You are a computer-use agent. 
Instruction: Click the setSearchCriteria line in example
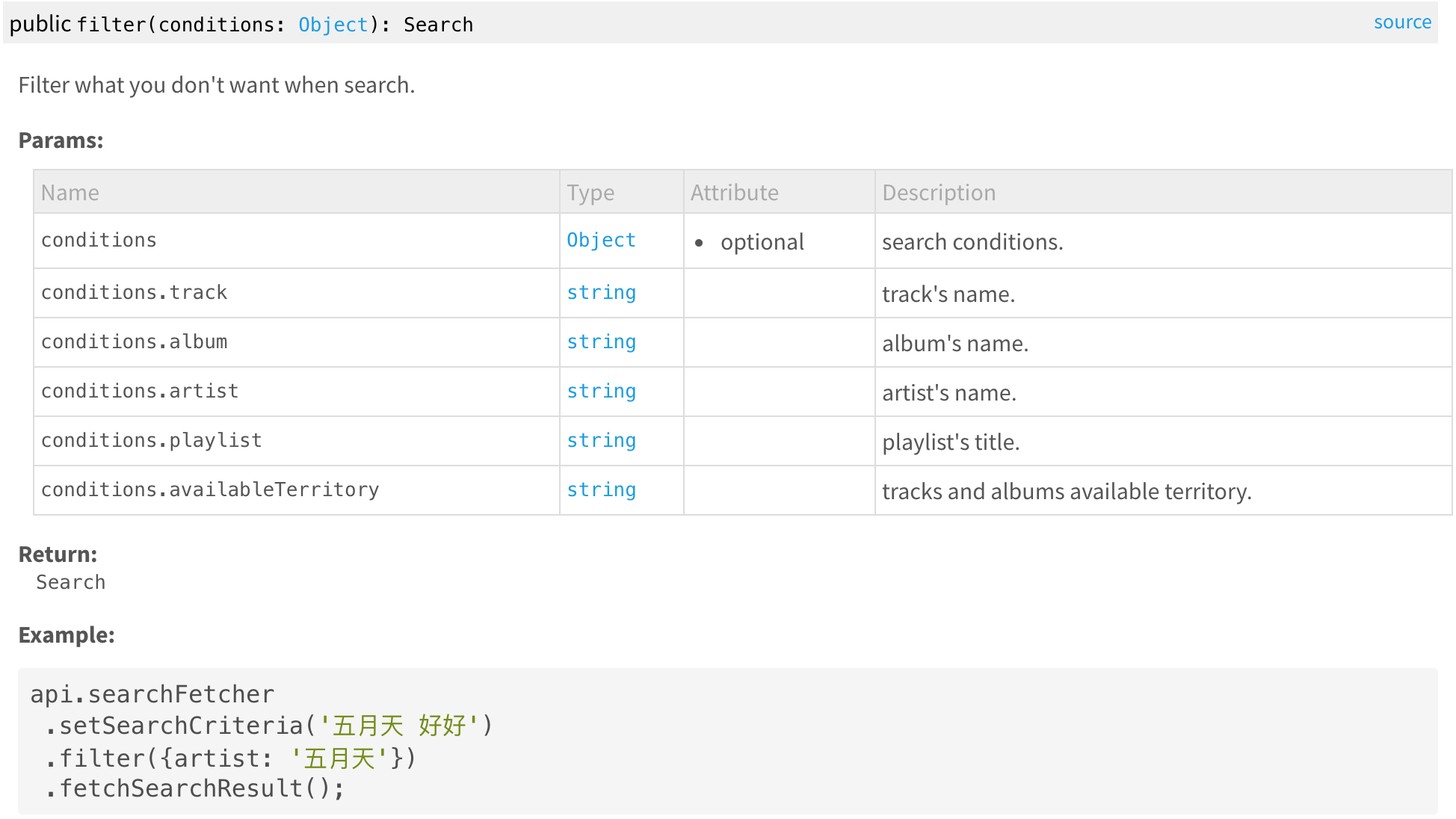pos(268,726)
